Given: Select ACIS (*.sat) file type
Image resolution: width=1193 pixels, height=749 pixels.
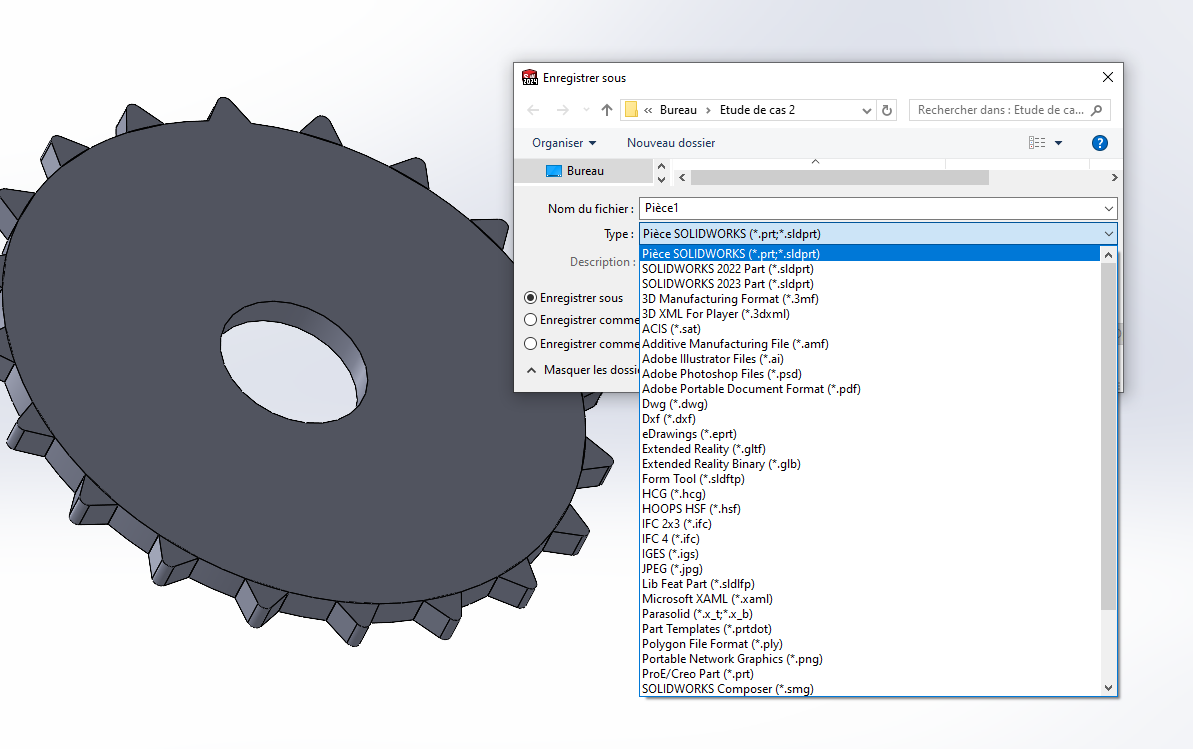Looking at the screenshot, I should (x=870, y=329).
